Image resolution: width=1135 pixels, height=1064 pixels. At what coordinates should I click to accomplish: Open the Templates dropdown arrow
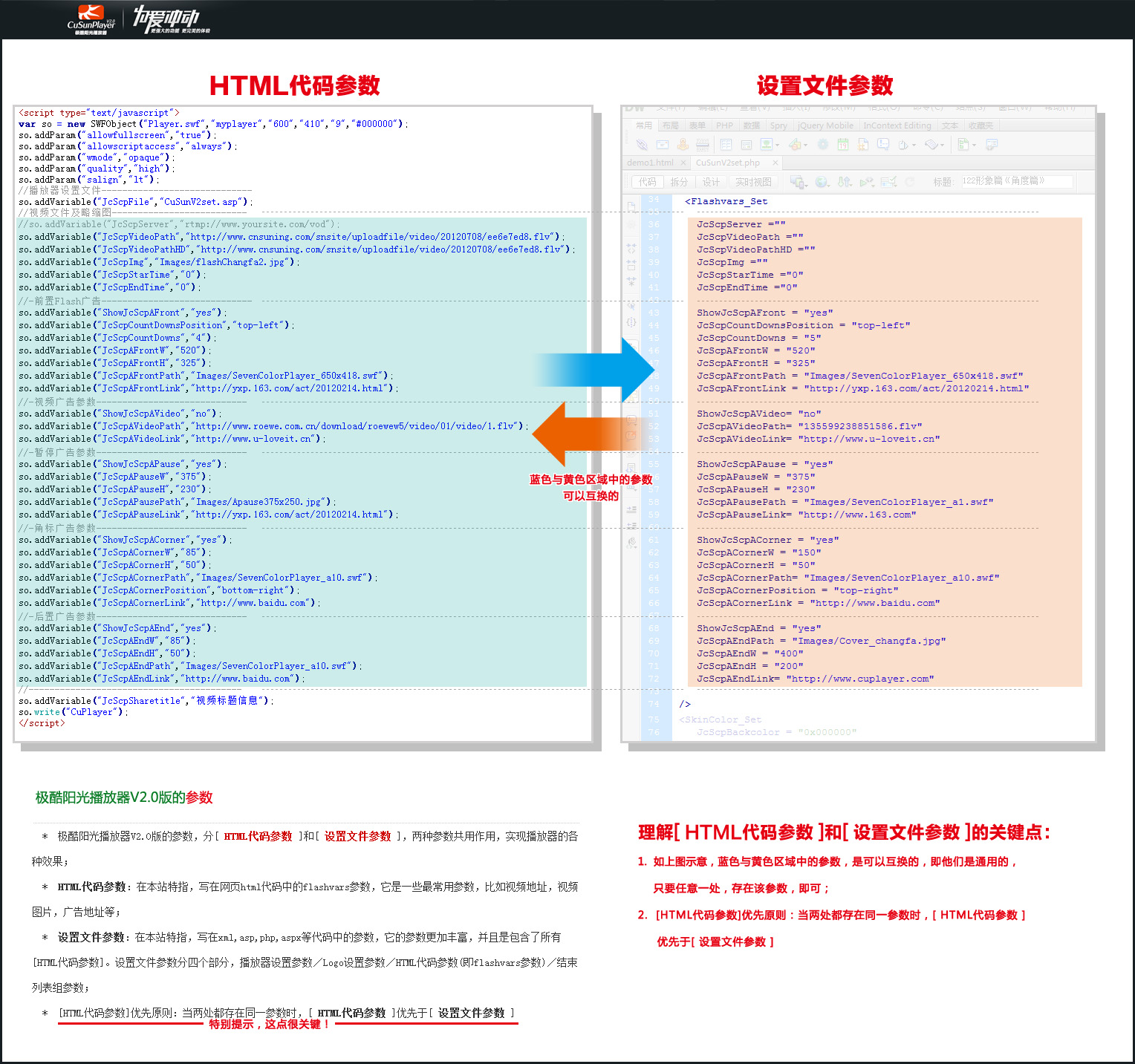pos(974,146)
